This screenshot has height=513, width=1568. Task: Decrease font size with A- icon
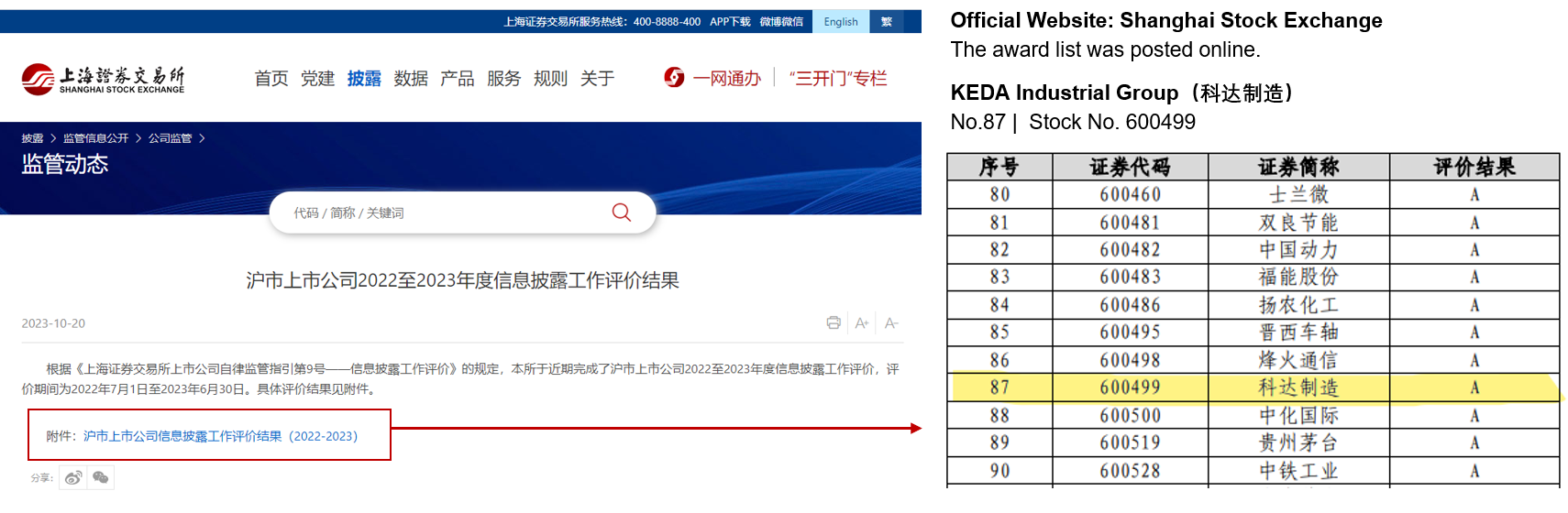click(890, 322)
